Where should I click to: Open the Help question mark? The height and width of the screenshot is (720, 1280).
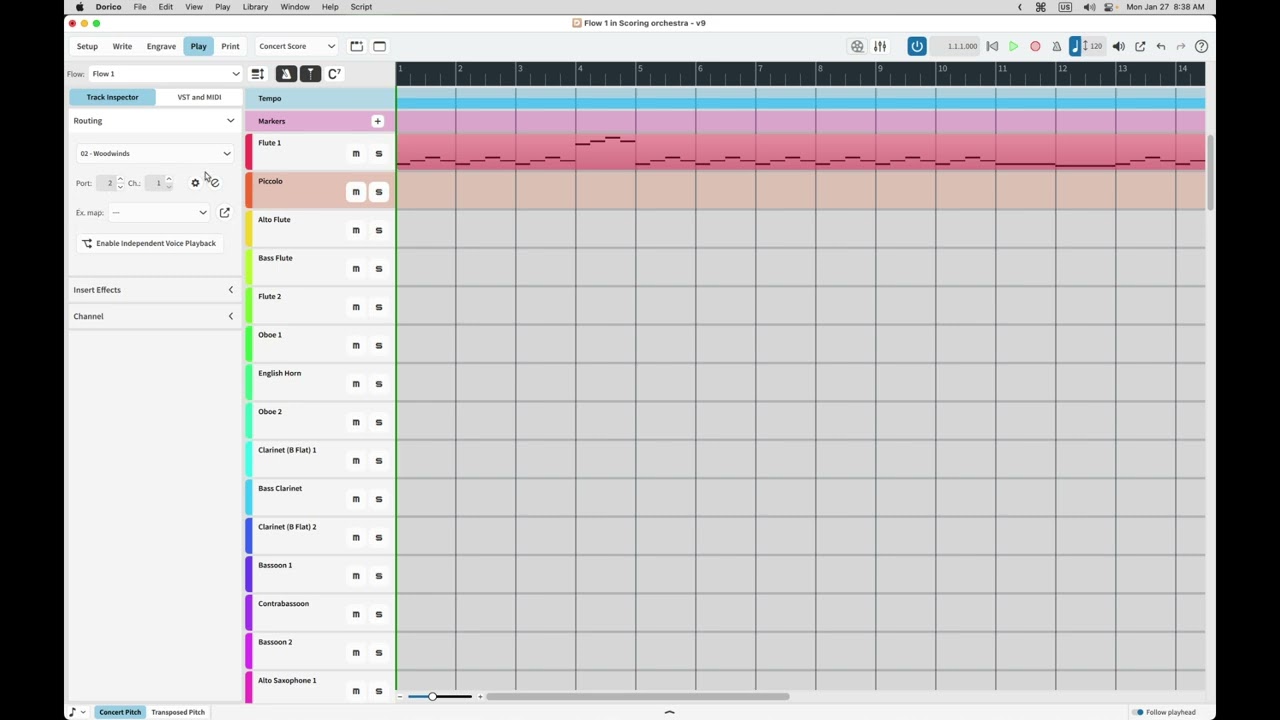pos(1201,46)
